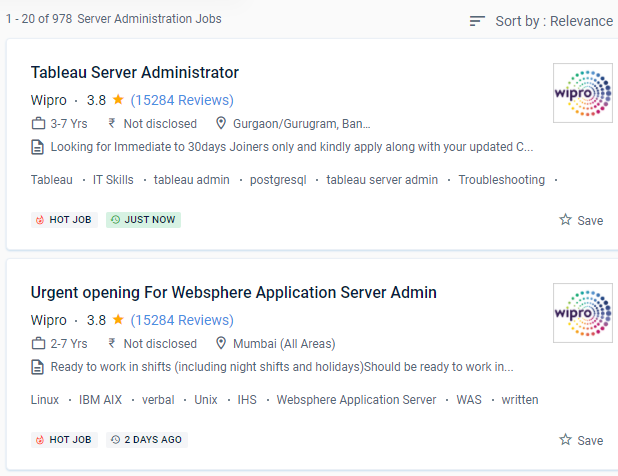Save the Tableau Server Administrator job
The image size is (618, 476).
(x=581, y=220)
